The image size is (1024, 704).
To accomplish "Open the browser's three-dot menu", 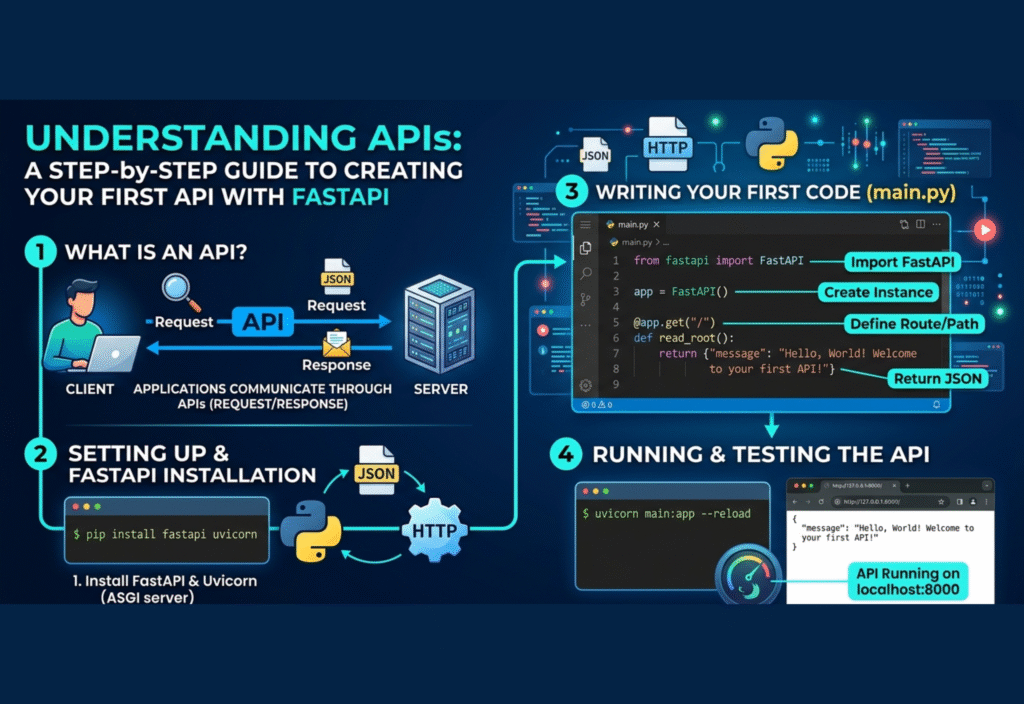I will point(986,502).
